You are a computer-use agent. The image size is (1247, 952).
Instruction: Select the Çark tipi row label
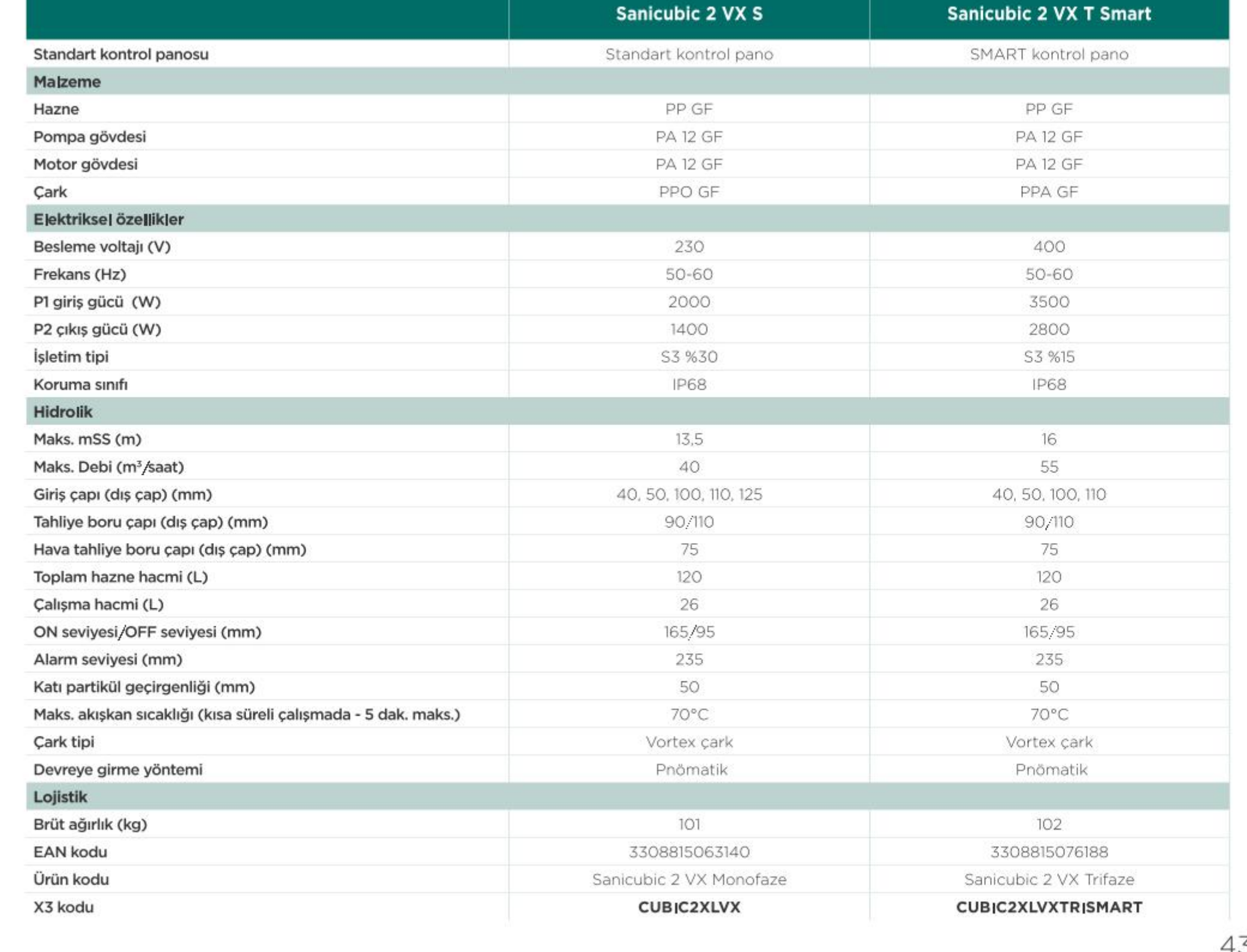(x=63, y=742)
